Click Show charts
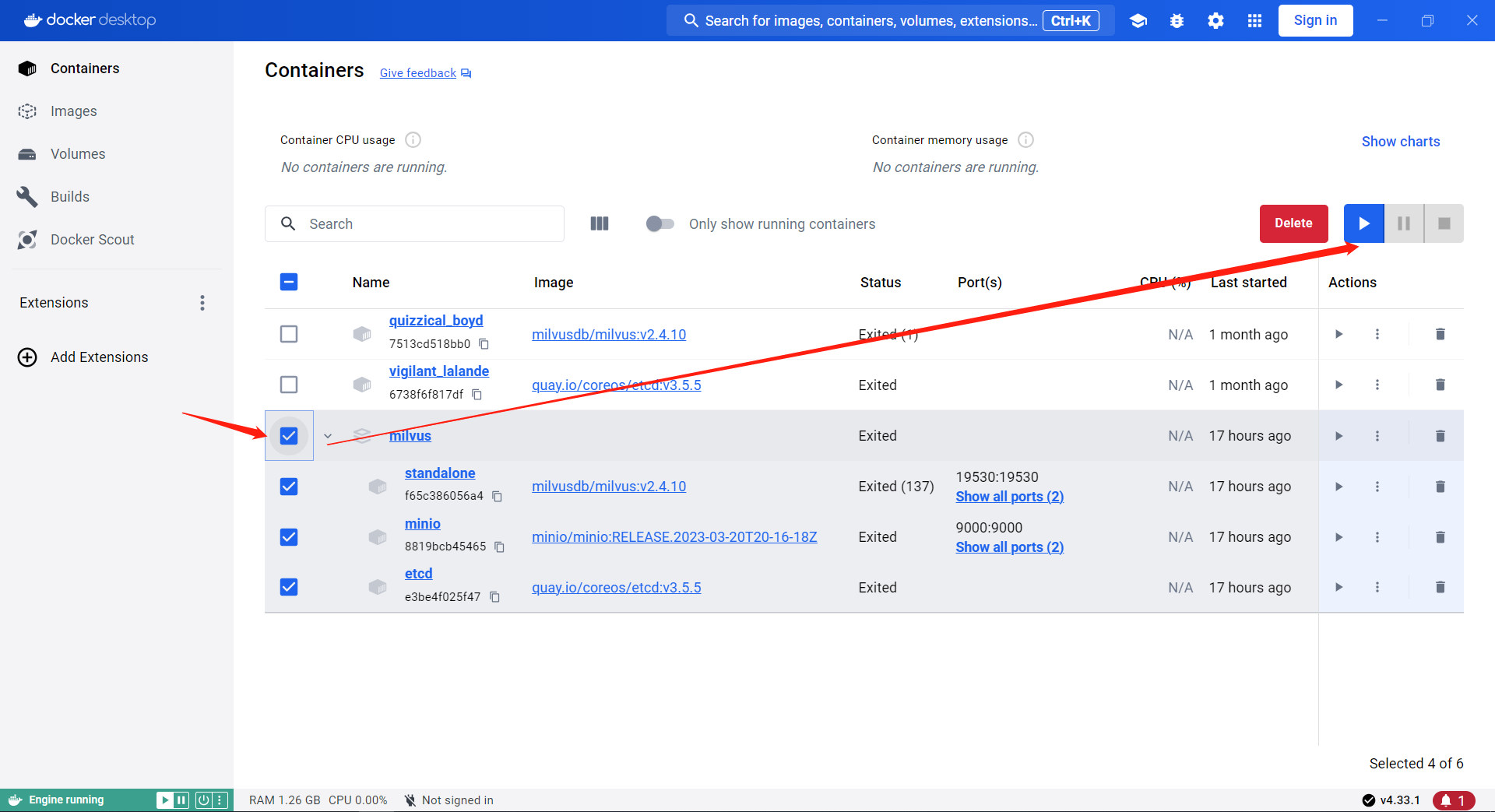1495x812 pixels. tap(1400, 142)
